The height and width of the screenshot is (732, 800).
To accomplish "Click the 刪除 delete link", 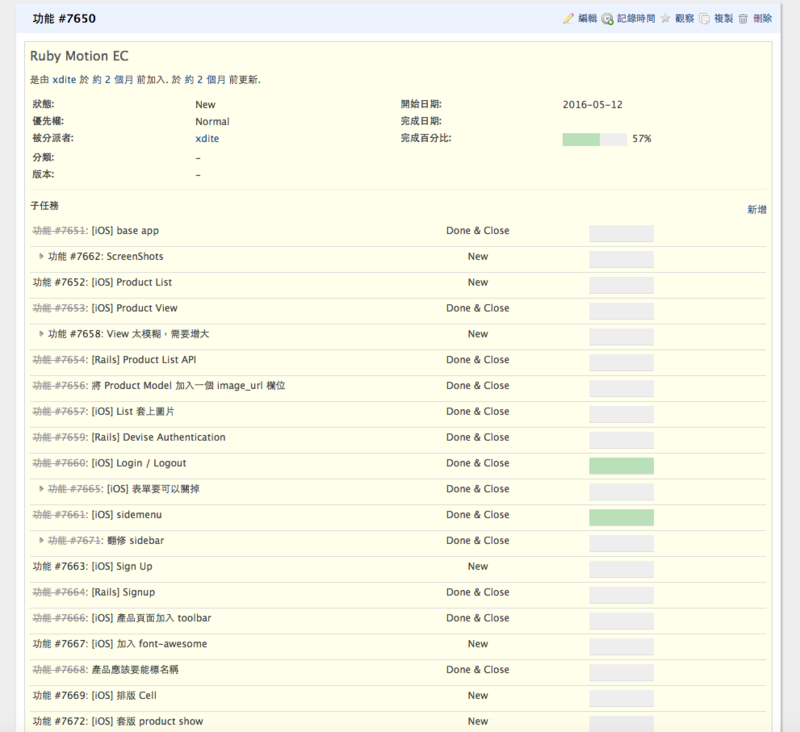I will coord(762,19).
